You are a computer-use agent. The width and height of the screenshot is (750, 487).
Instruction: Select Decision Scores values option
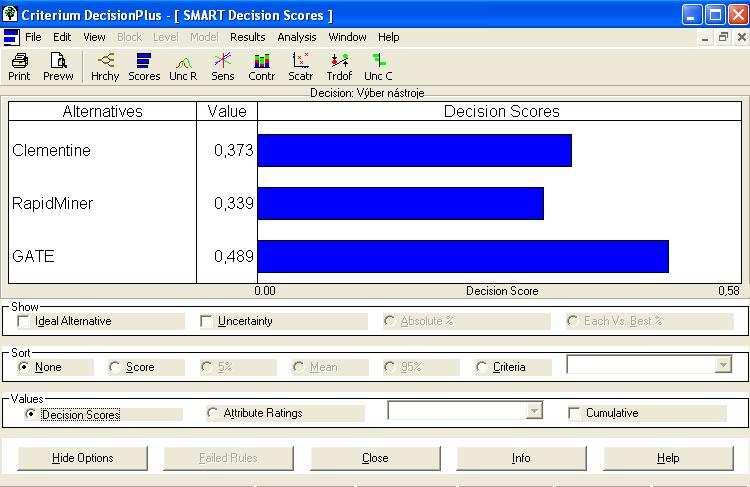(30, 414)
